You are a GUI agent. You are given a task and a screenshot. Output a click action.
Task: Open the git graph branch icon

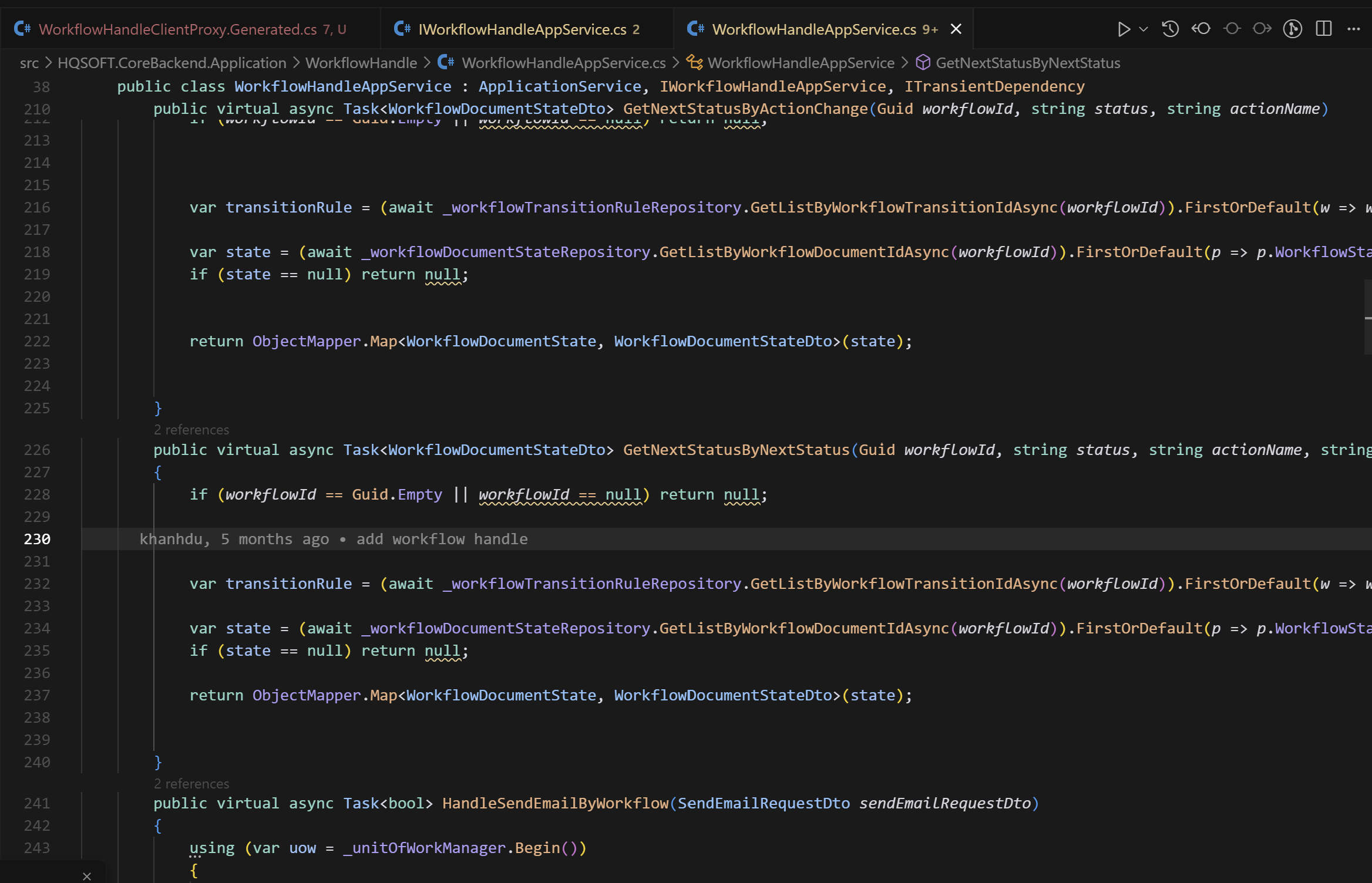coord(1292,29)
